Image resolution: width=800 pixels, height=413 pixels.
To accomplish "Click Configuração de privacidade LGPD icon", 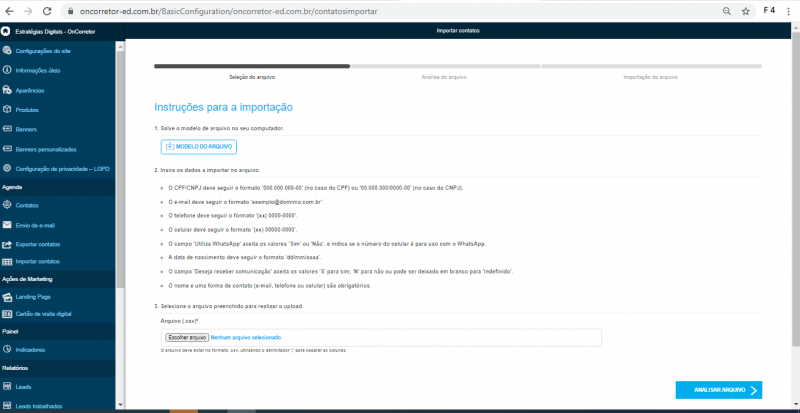I will point(7,168).
